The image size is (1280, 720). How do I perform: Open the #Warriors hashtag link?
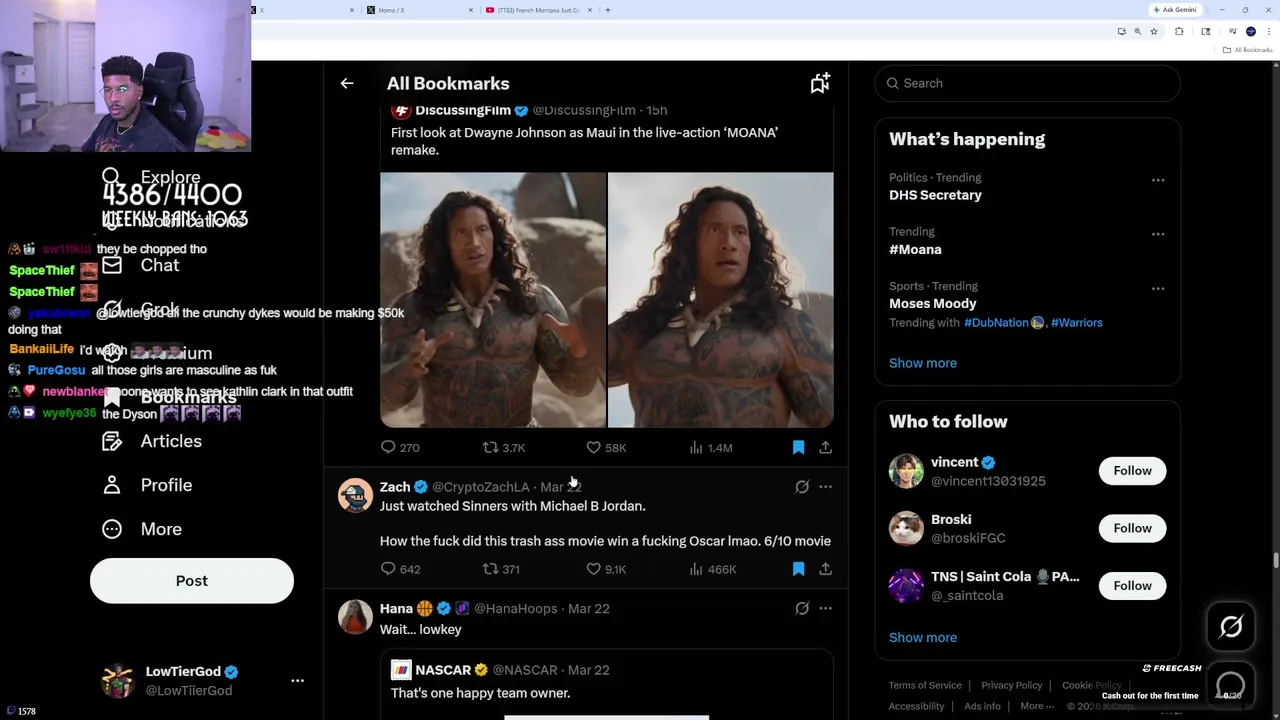click(x=1076, y=323)
